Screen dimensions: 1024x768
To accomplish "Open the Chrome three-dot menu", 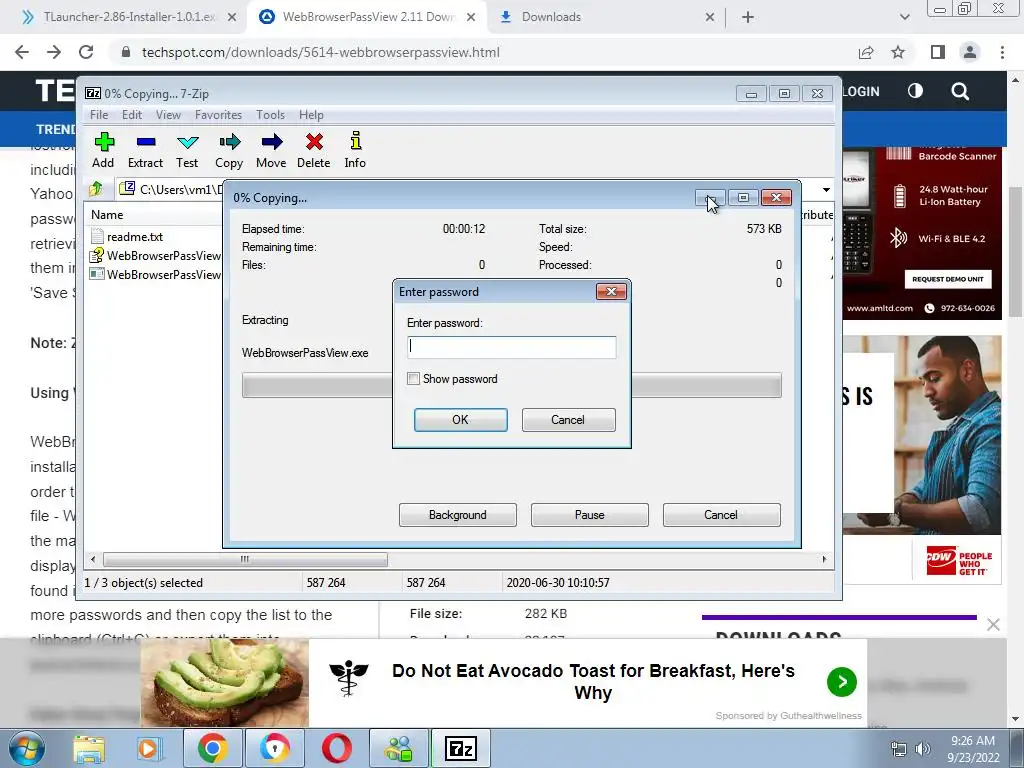I will (x=1002, y=52).
